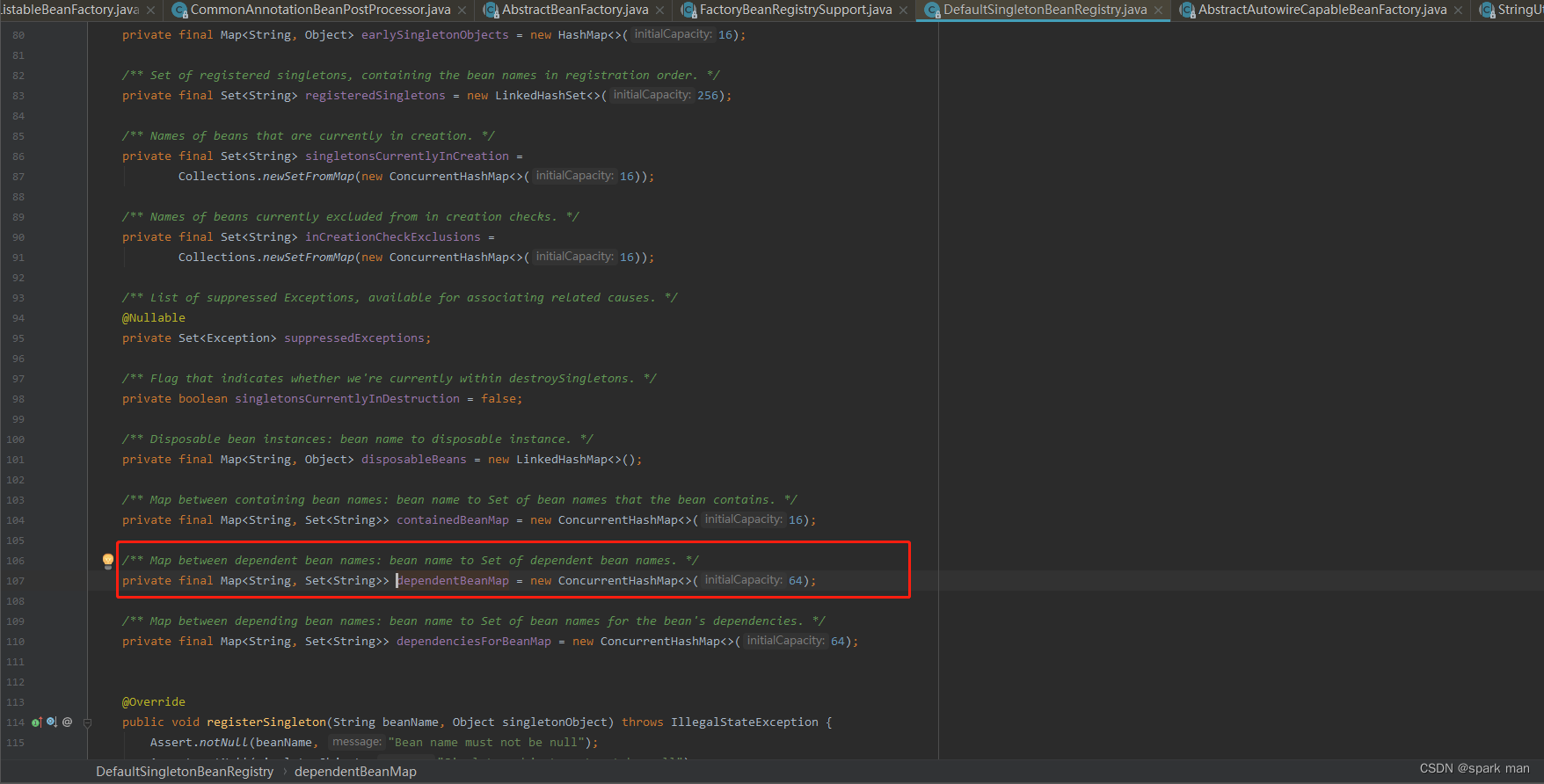Click the class icon on DefaultSingletonBeanRegistry.java tab
Screen dimensions: 1544x784
(933, 10)
